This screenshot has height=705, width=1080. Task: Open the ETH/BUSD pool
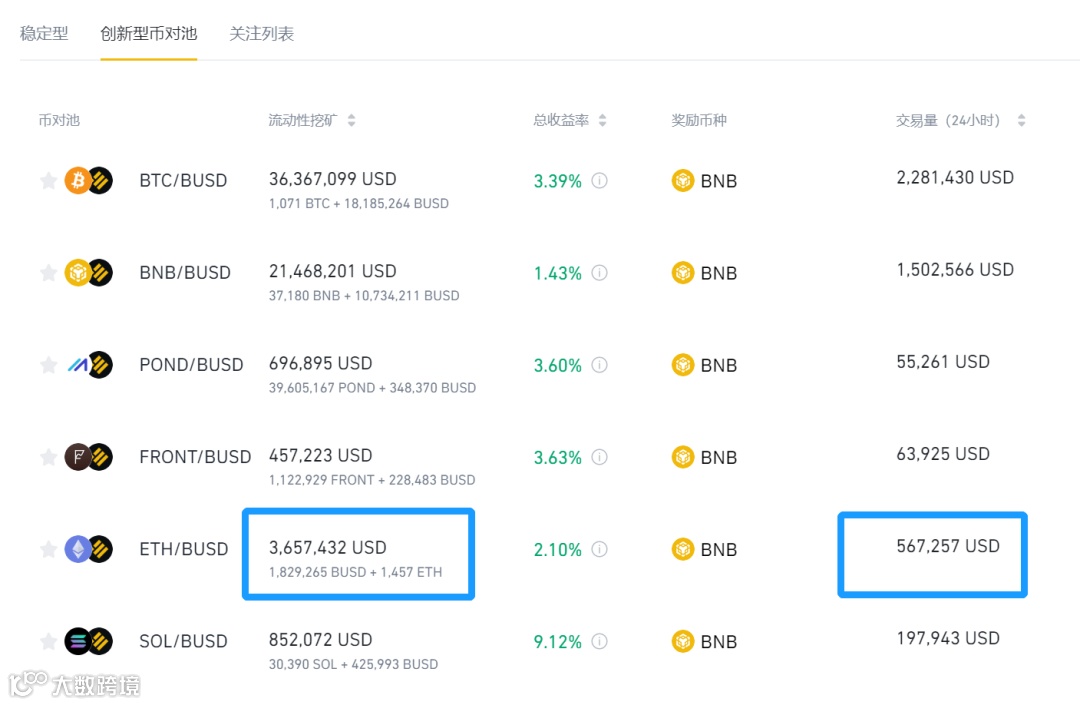tap(184, 549)
